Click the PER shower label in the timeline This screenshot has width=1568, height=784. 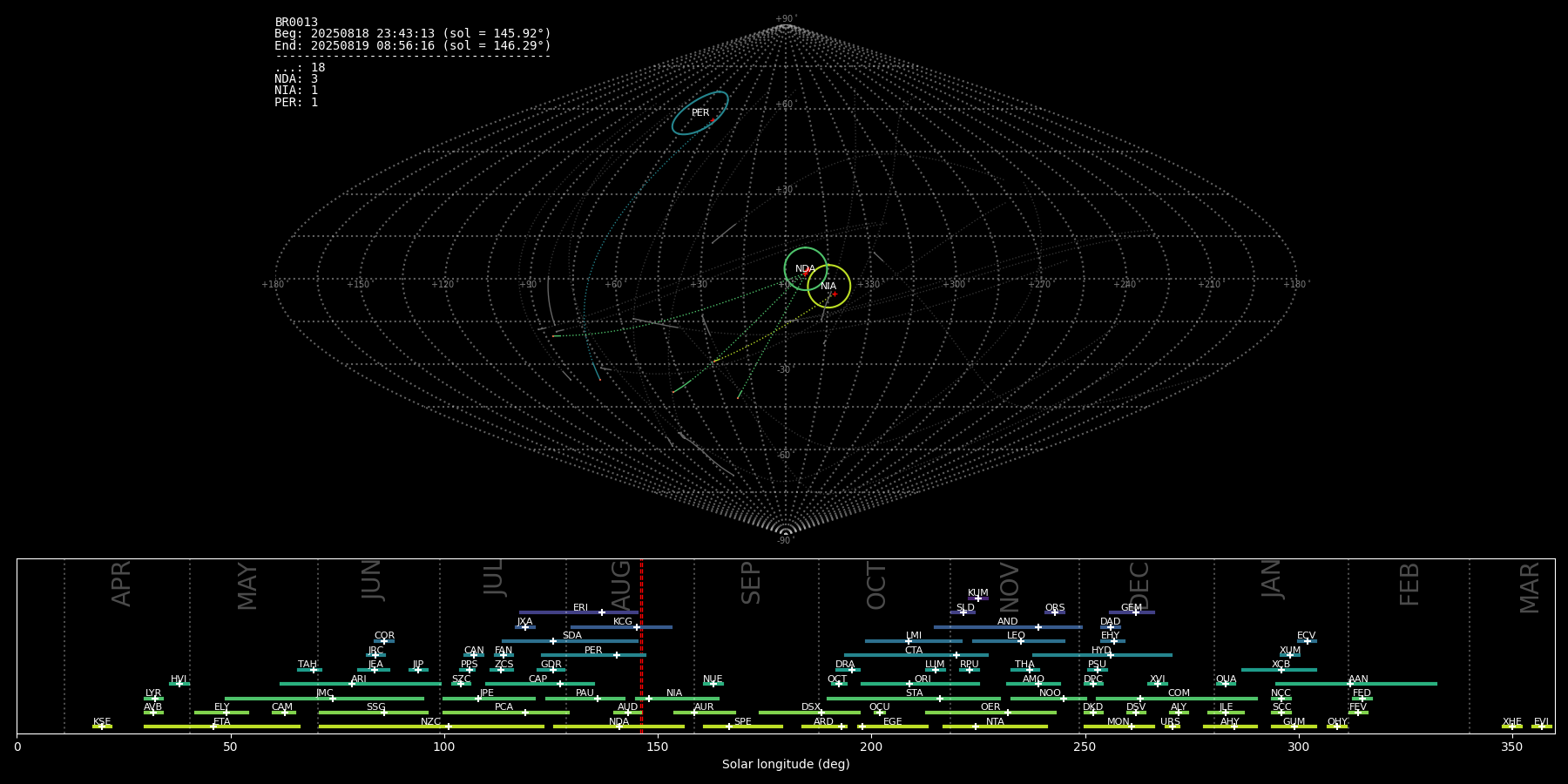pos(593,651)
